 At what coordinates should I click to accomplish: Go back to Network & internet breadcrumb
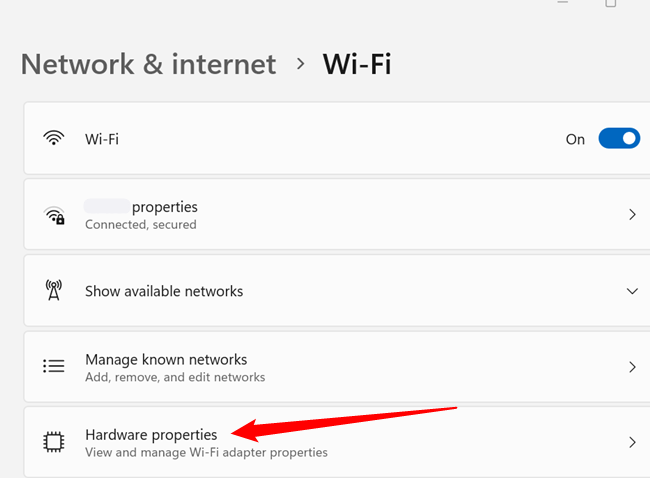coord(148,64)
